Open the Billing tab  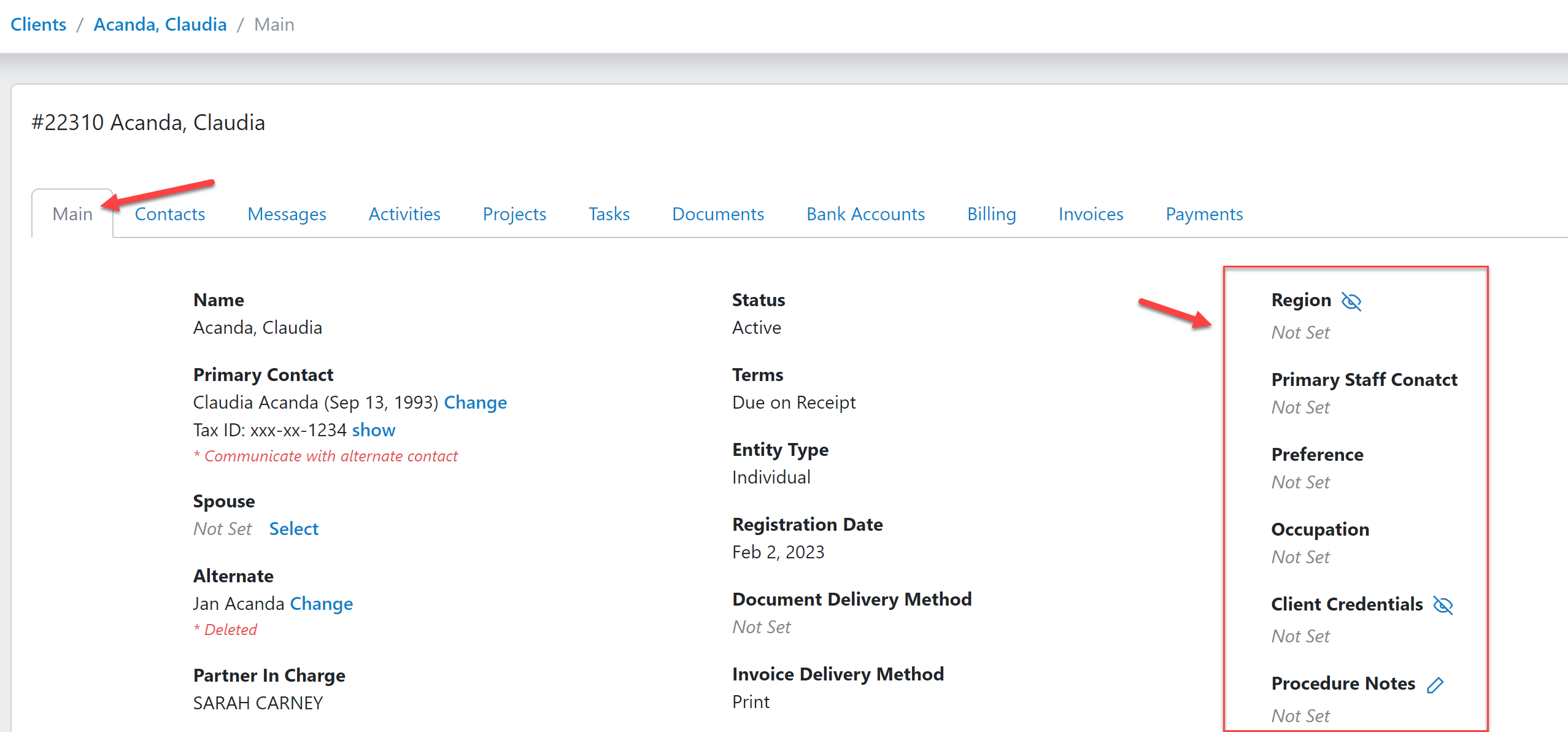(x=991, y=214)
